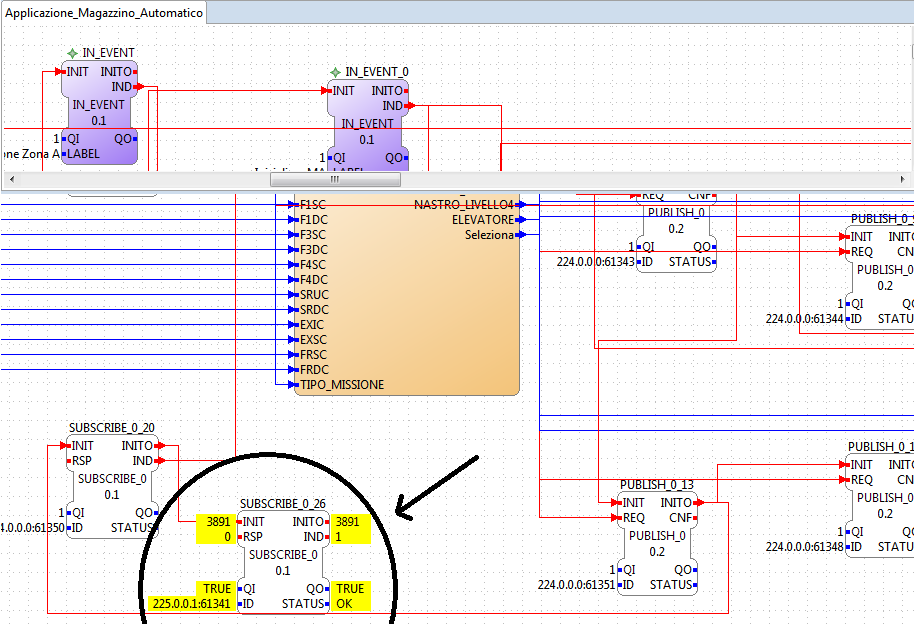Click the EXSC input pin
The width and height of the screenshot is (914, 624).
point(313,339)
